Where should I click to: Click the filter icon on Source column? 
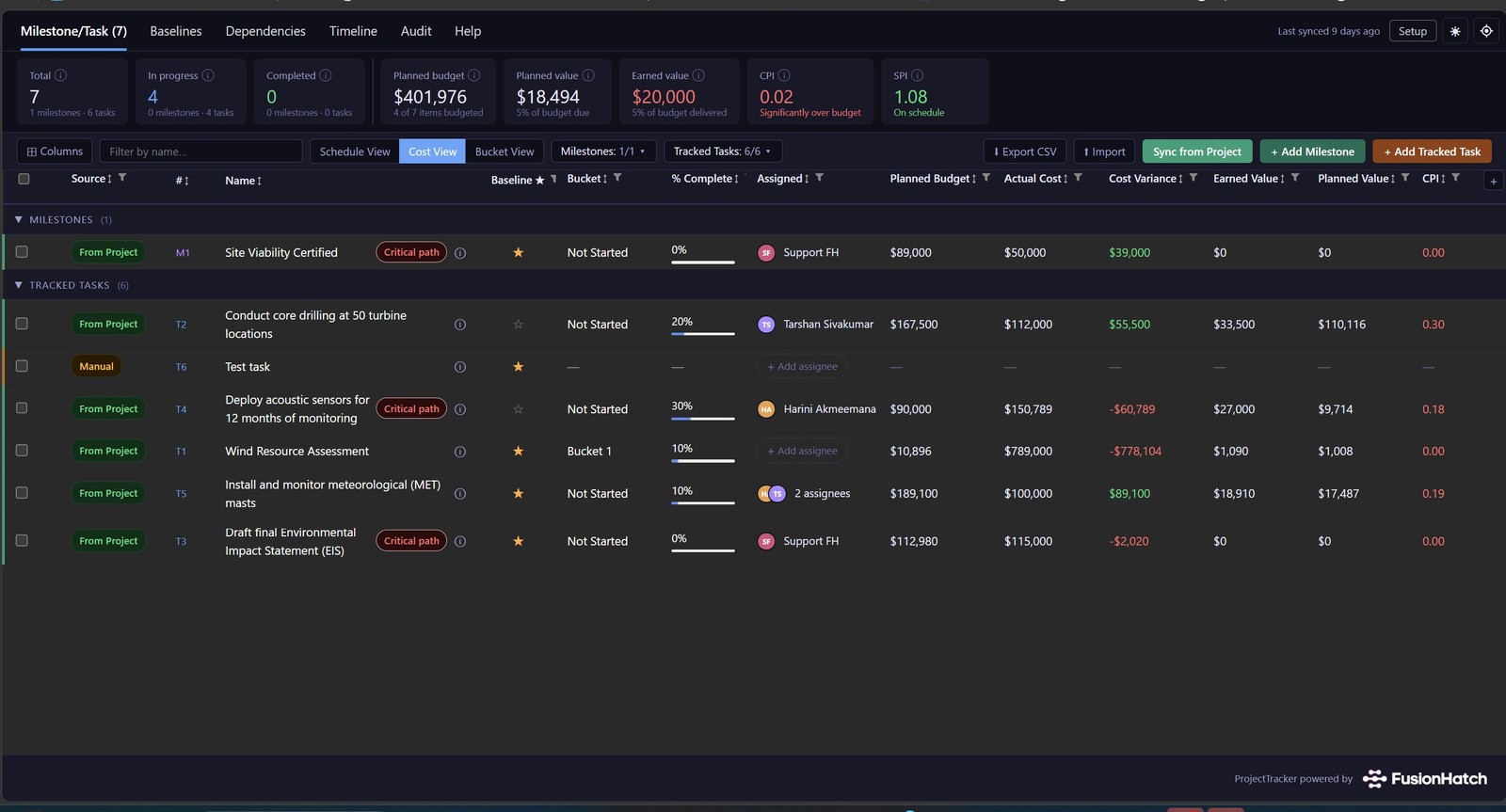coord(122,177)
